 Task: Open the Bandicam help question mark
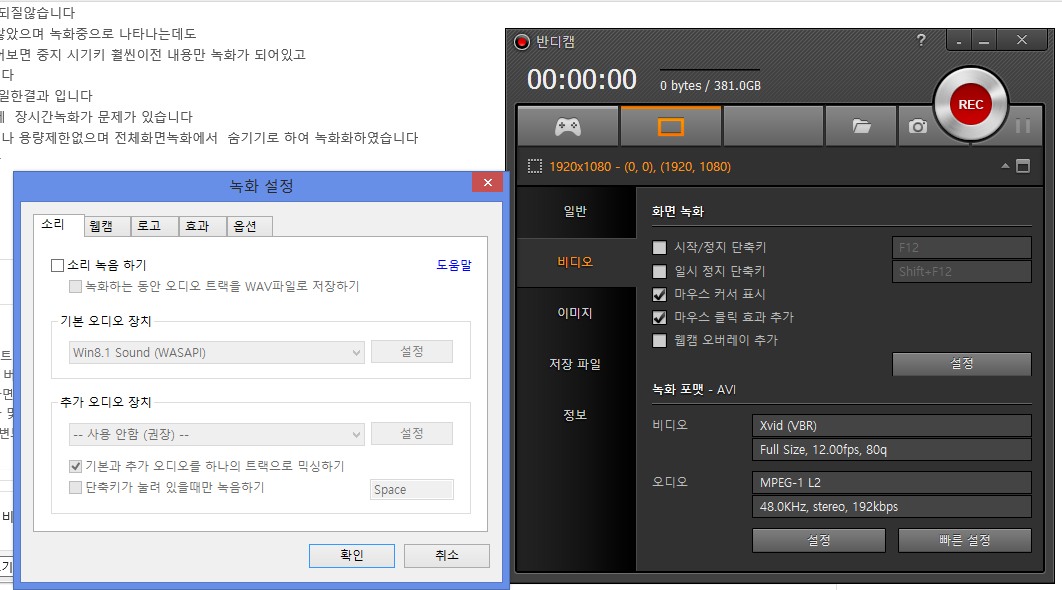click(x=921, y=40)
